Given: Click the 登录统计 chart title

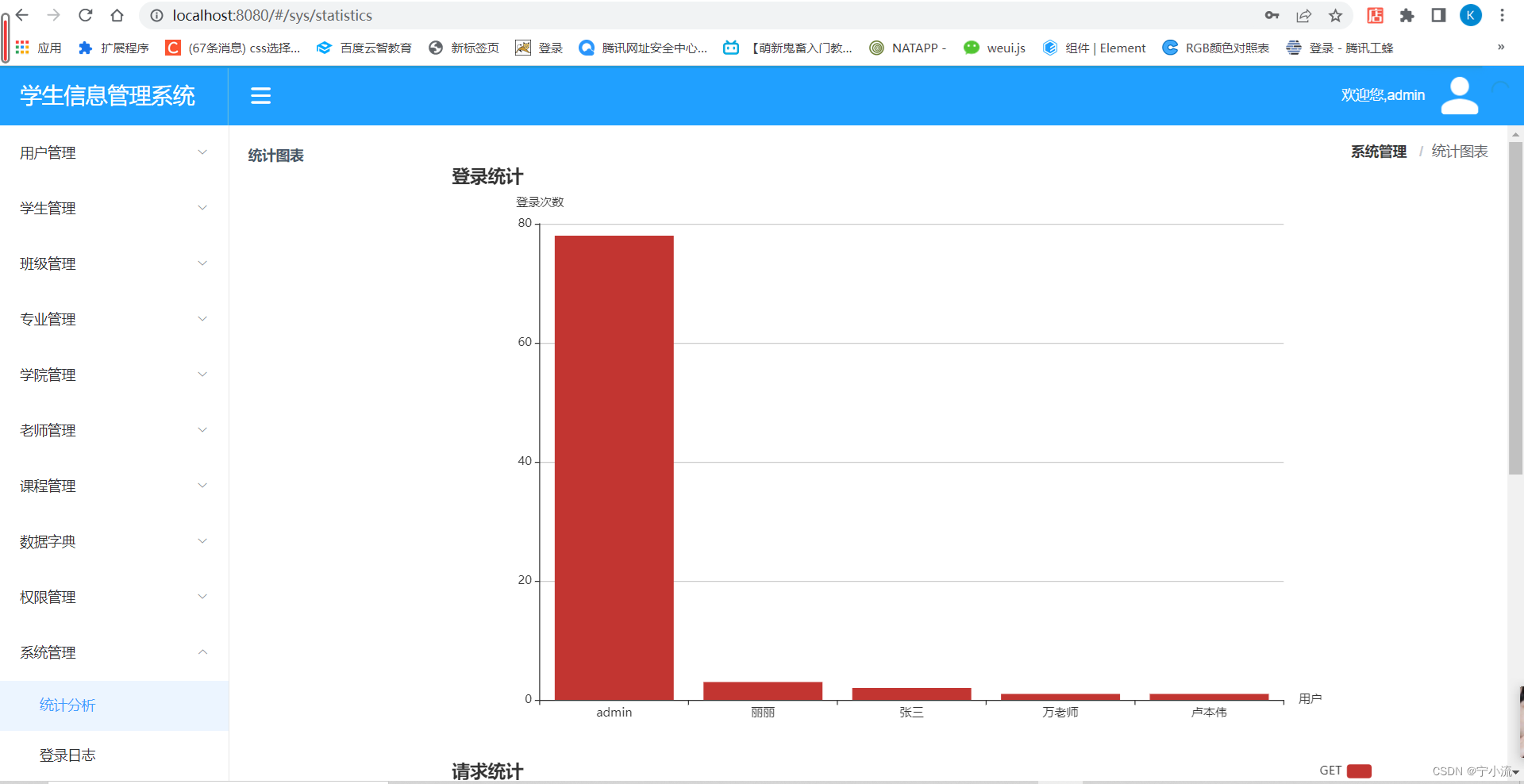Looking at the screenshot, I should coord(487,177).
